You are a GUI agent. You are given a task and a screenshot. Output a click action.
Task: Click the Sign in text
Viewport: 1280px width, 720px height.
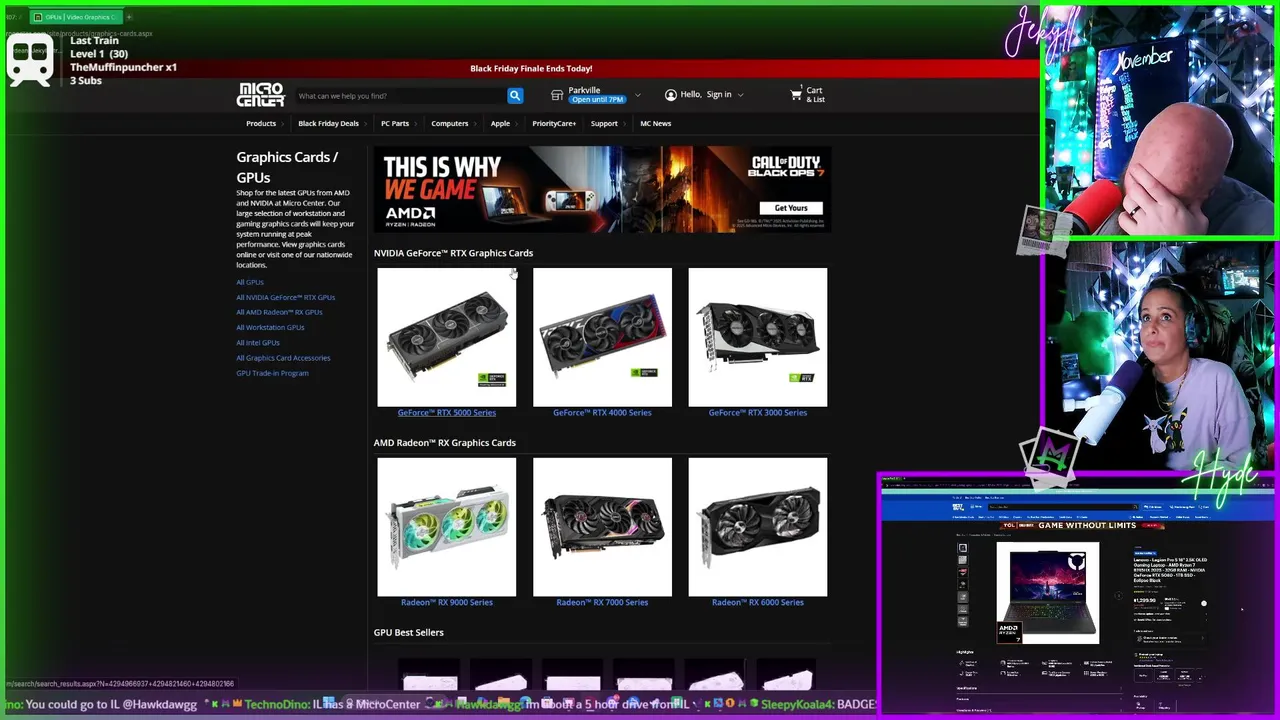[719, 95]
